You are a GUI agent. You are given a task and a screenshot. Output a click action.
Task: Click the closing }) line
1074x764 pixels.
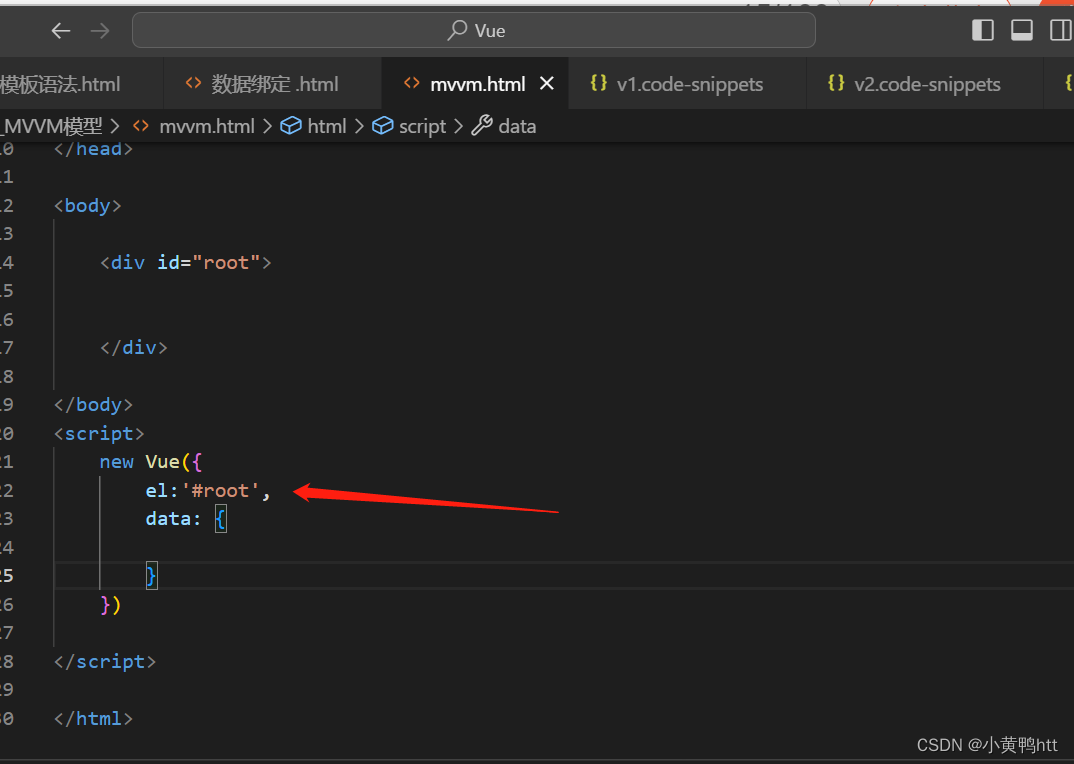click(x=110, y=604)
